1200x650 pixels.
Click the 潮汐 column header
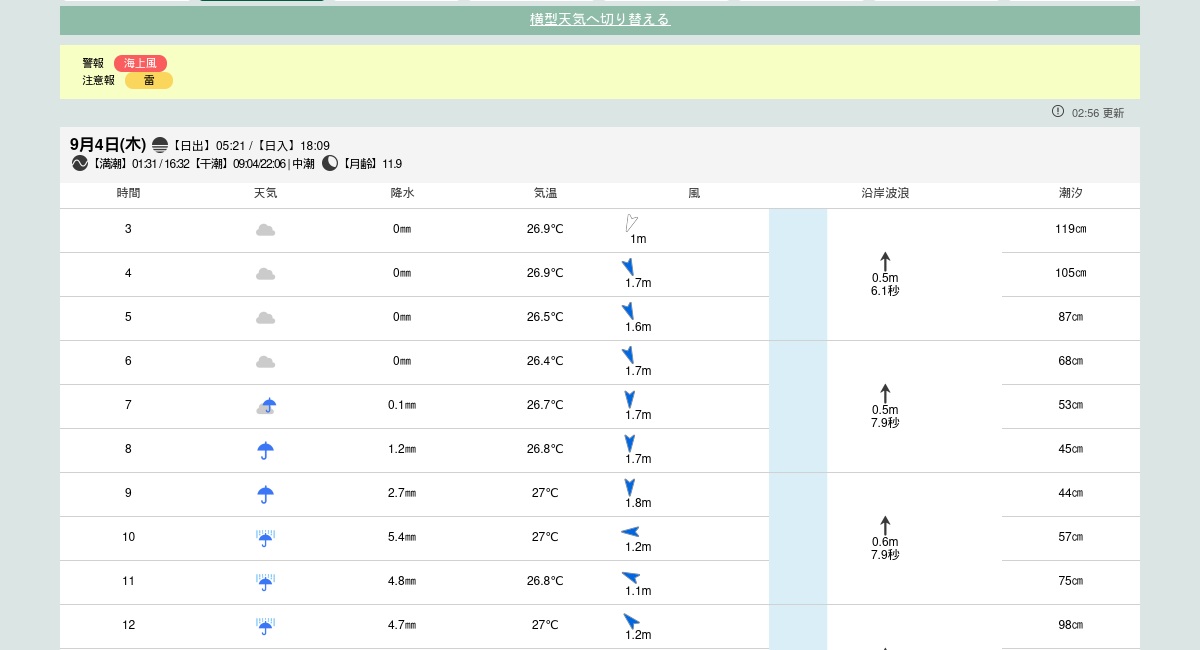coord(1070,193)
